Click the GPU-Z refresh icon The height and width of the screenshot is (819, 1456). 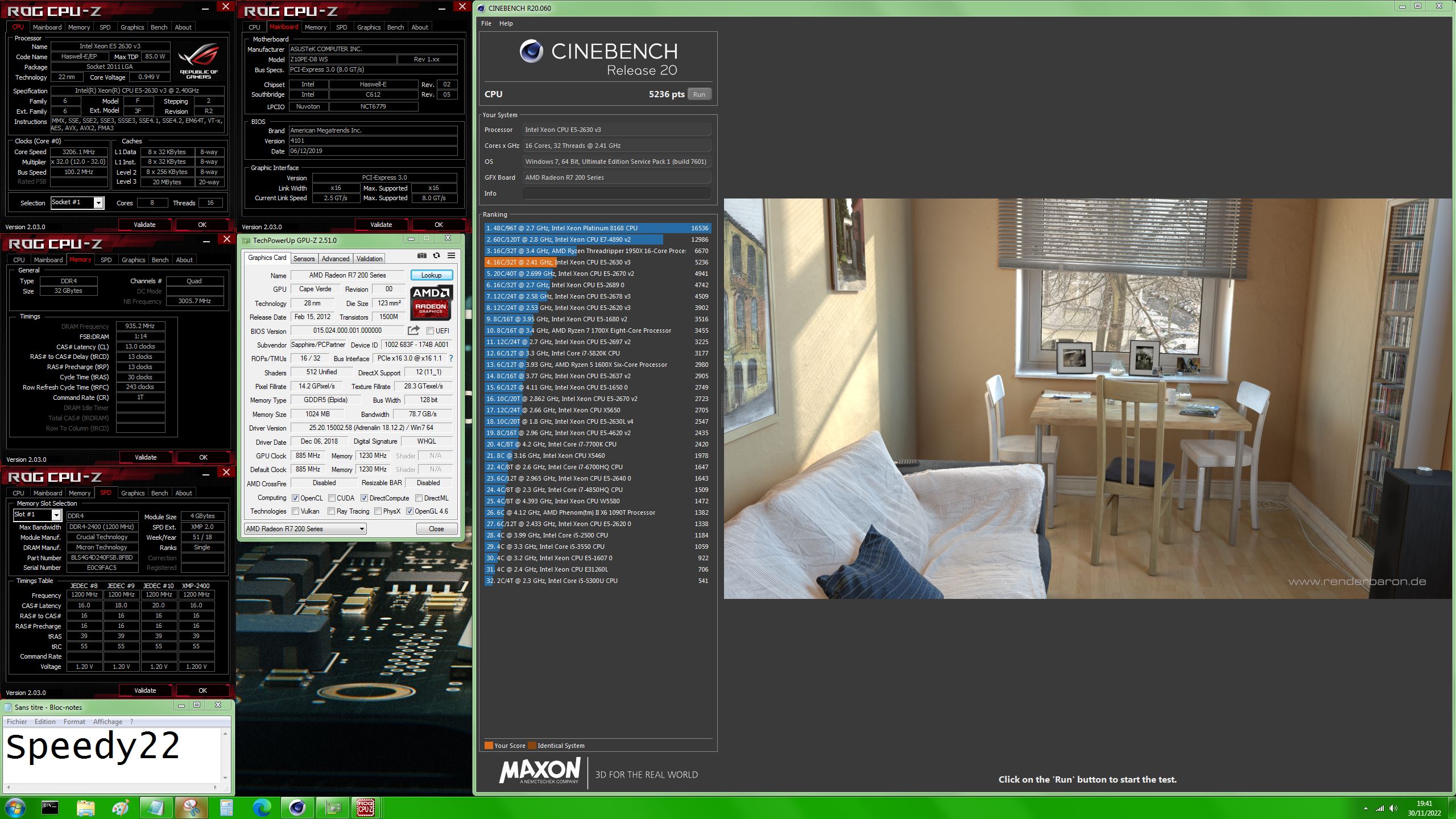click(436, 255)
